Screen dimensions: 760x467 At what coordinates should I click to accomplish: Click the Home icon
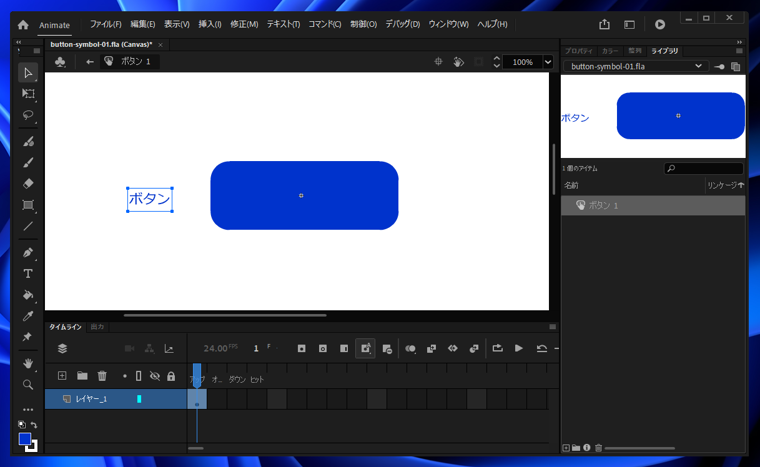(23, 25)
